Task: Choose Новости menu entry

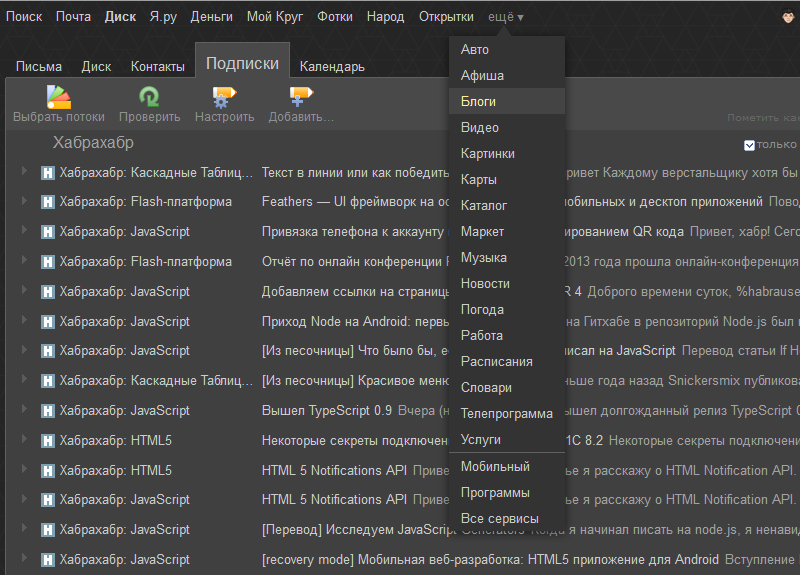Action: click(x=507, y=283)
